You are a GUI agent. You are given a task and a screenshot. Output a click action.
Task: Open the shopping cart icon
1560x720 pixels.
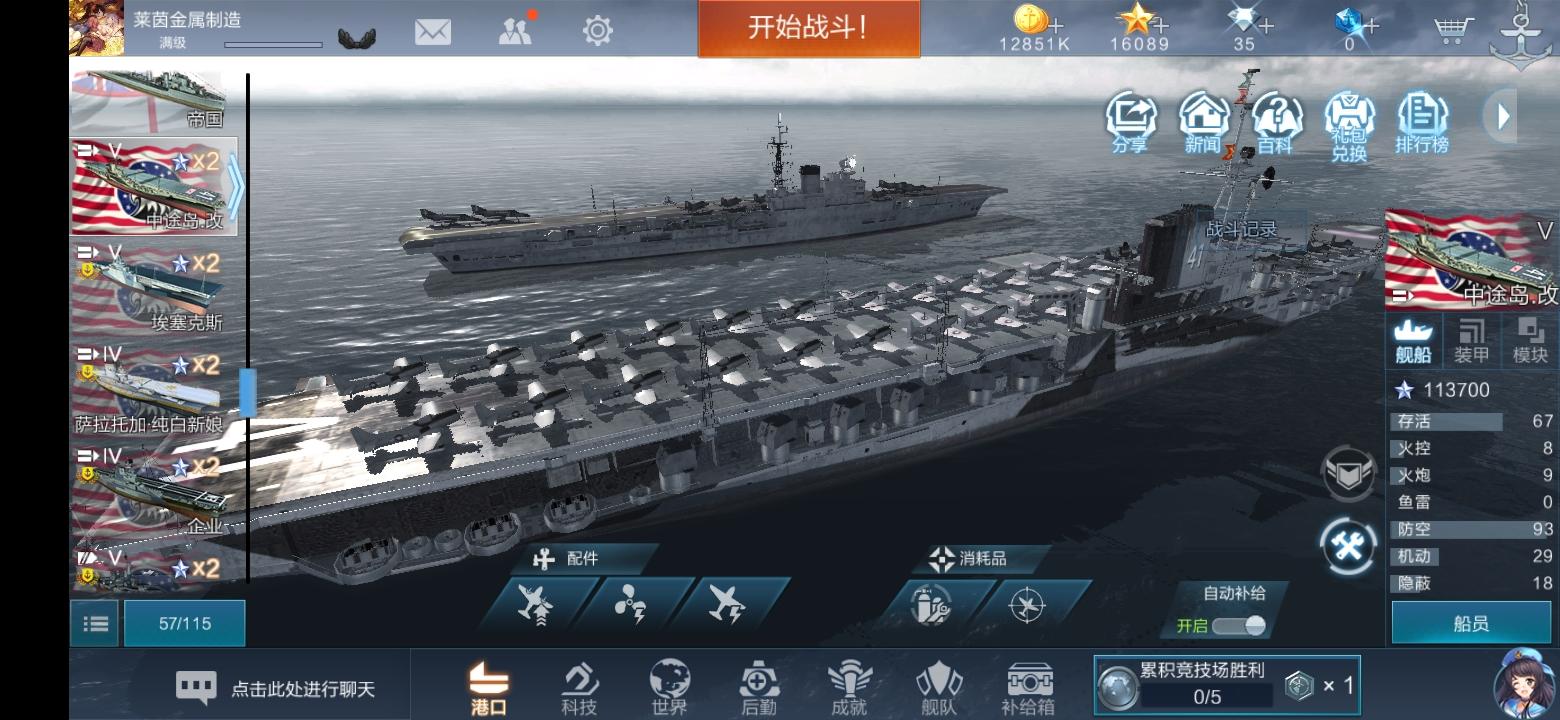pyautogui.click(x=1453, y=30)
